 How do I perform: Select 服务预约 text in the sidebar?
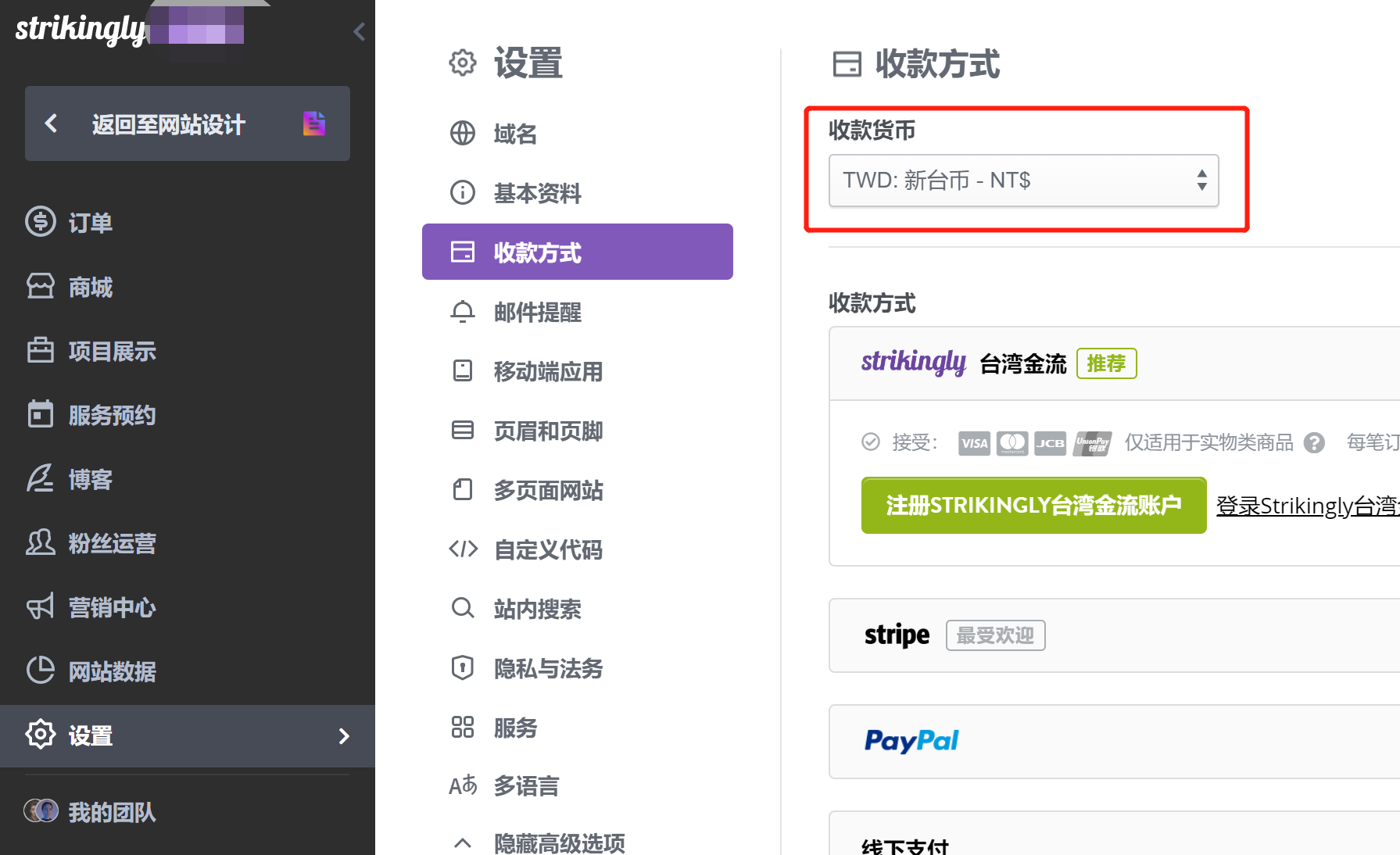[x=113, y=415]
